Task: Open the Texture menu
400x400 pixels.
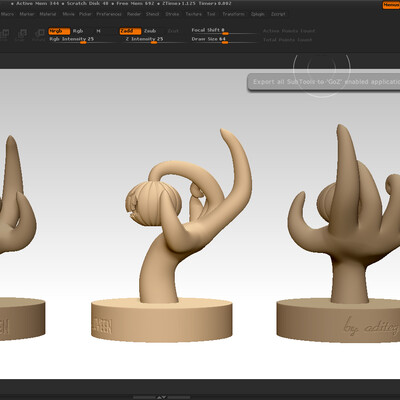Action: click(194, 14)
